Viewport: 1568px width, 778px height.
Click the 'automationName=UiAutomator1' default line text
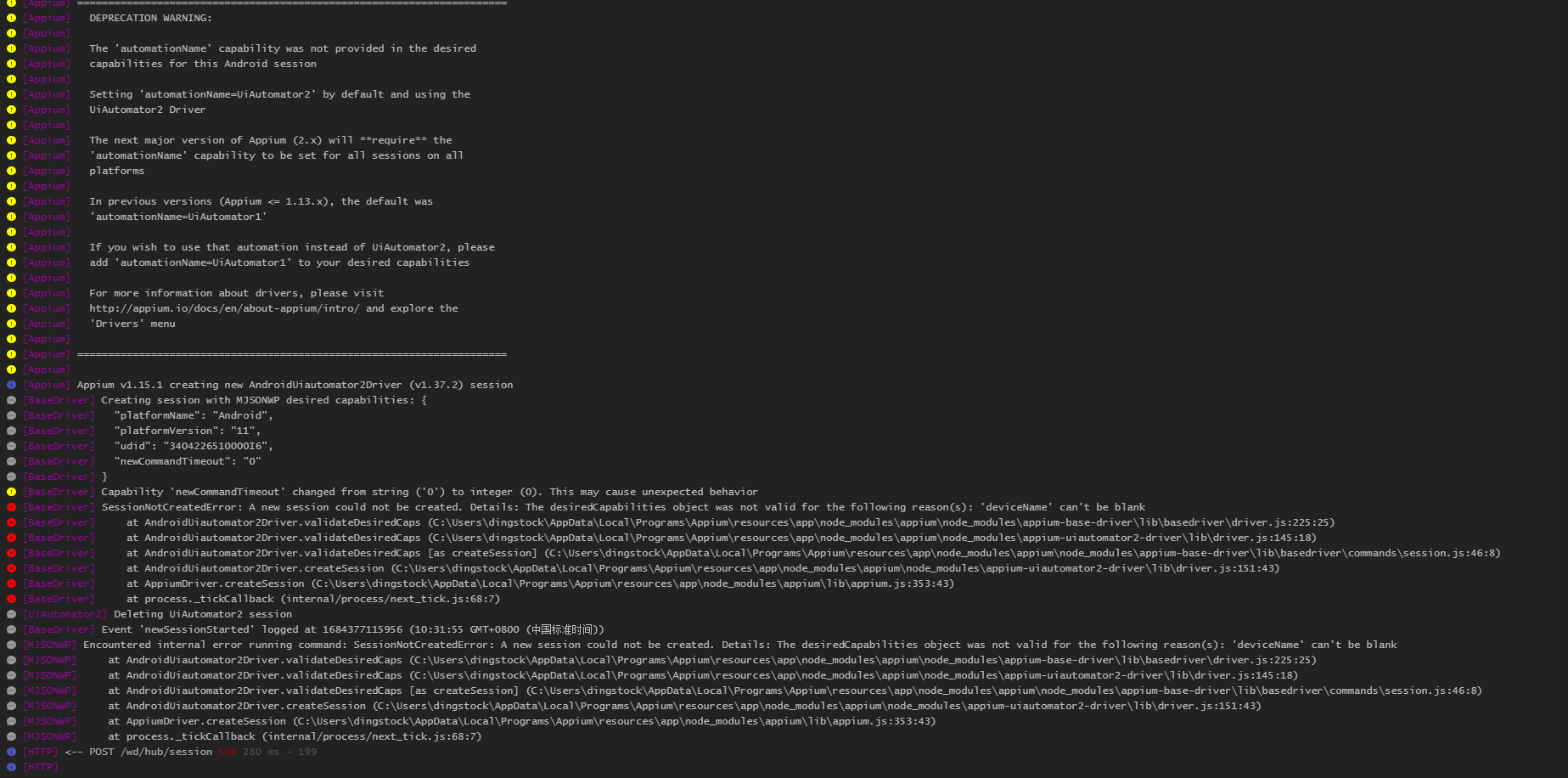click(178, 217)
